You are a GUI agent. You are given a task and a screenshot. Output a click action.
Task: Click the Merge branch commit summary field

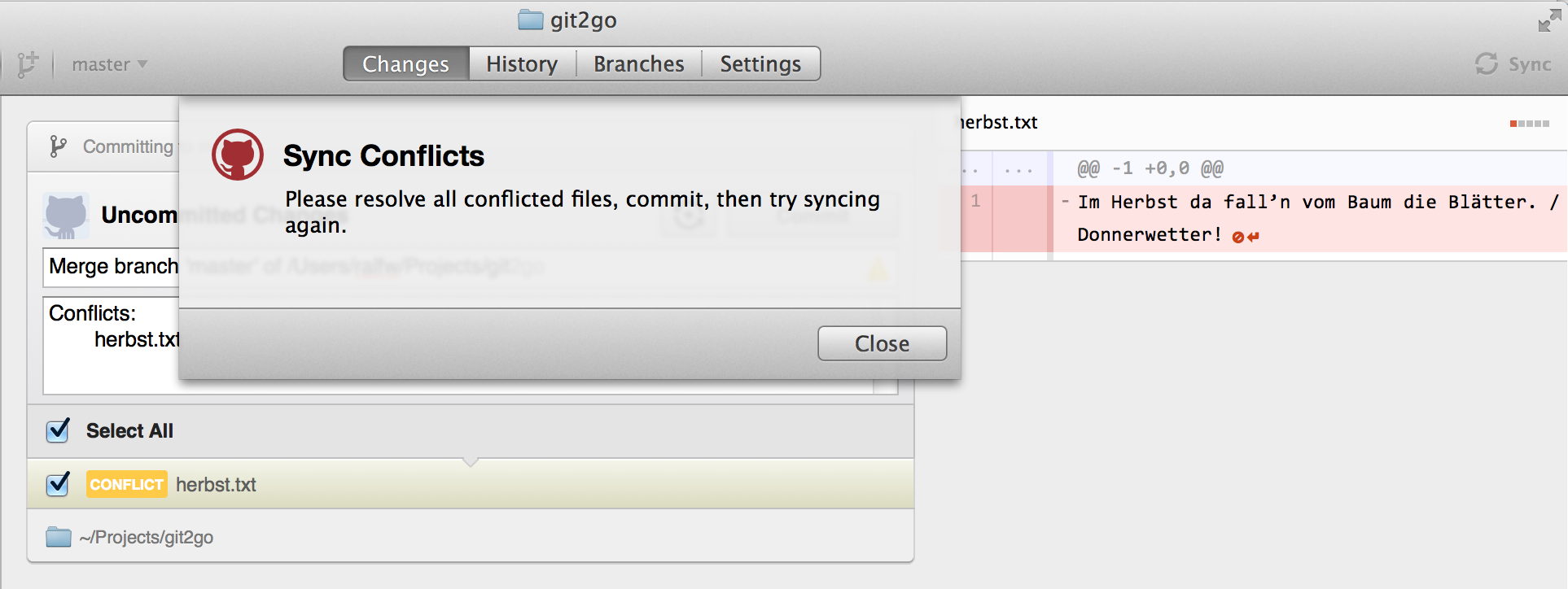pos(470,267)
